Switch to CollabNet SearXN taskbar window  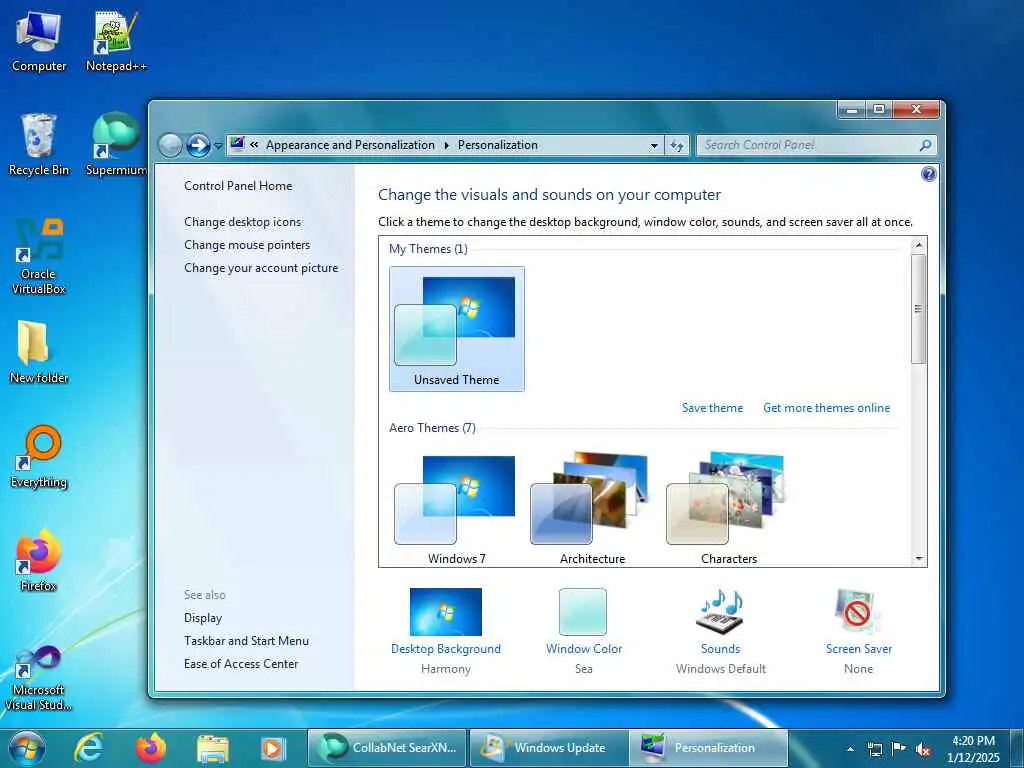(x=387, y=748)
